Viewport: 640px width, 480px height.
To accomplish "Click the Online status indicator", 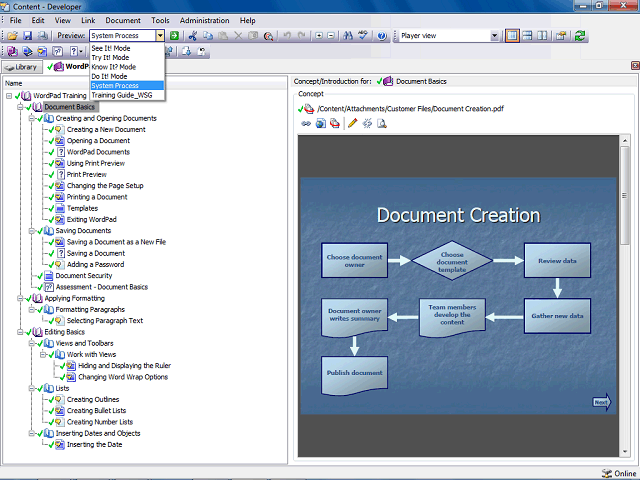I will 619,473.
